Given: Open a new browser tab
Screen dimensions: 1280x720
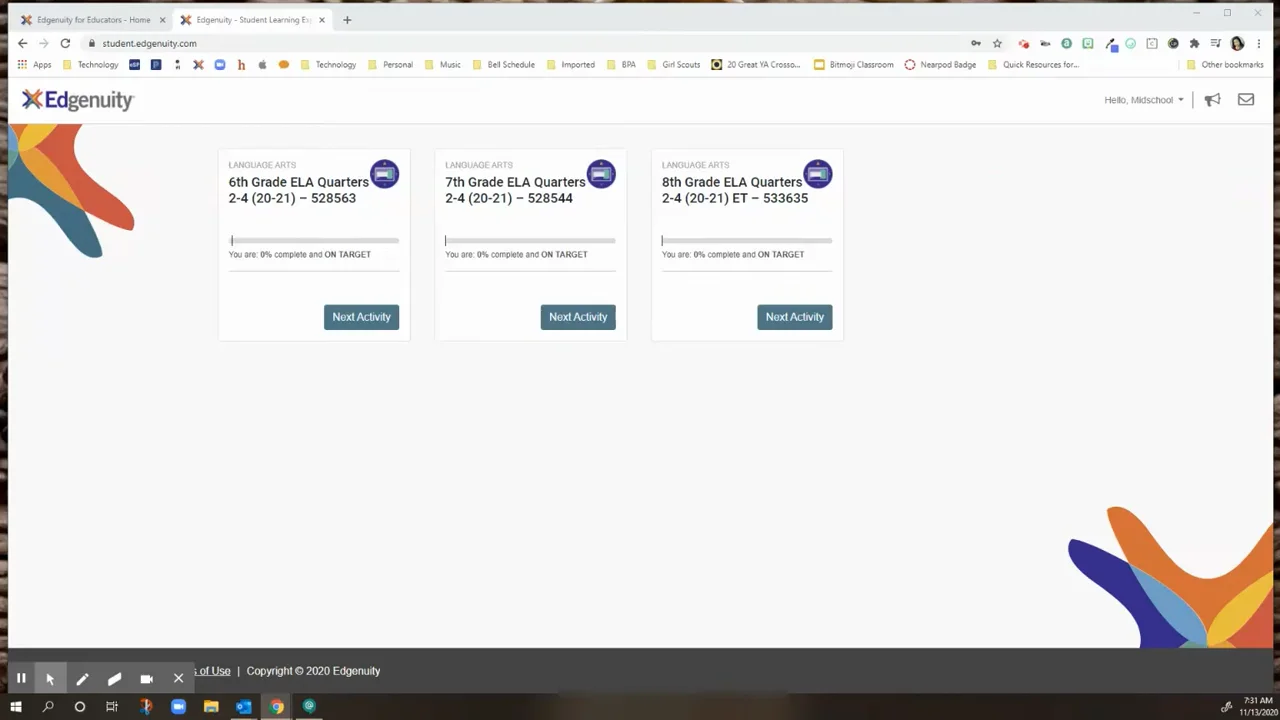Looking at the screenshot, I should click(347, 20).
